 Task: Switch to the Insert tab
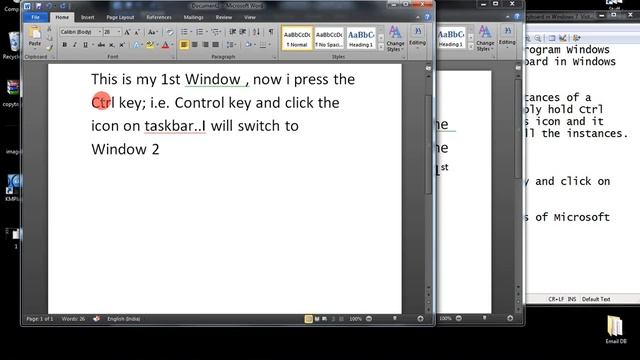coord(87,17)
